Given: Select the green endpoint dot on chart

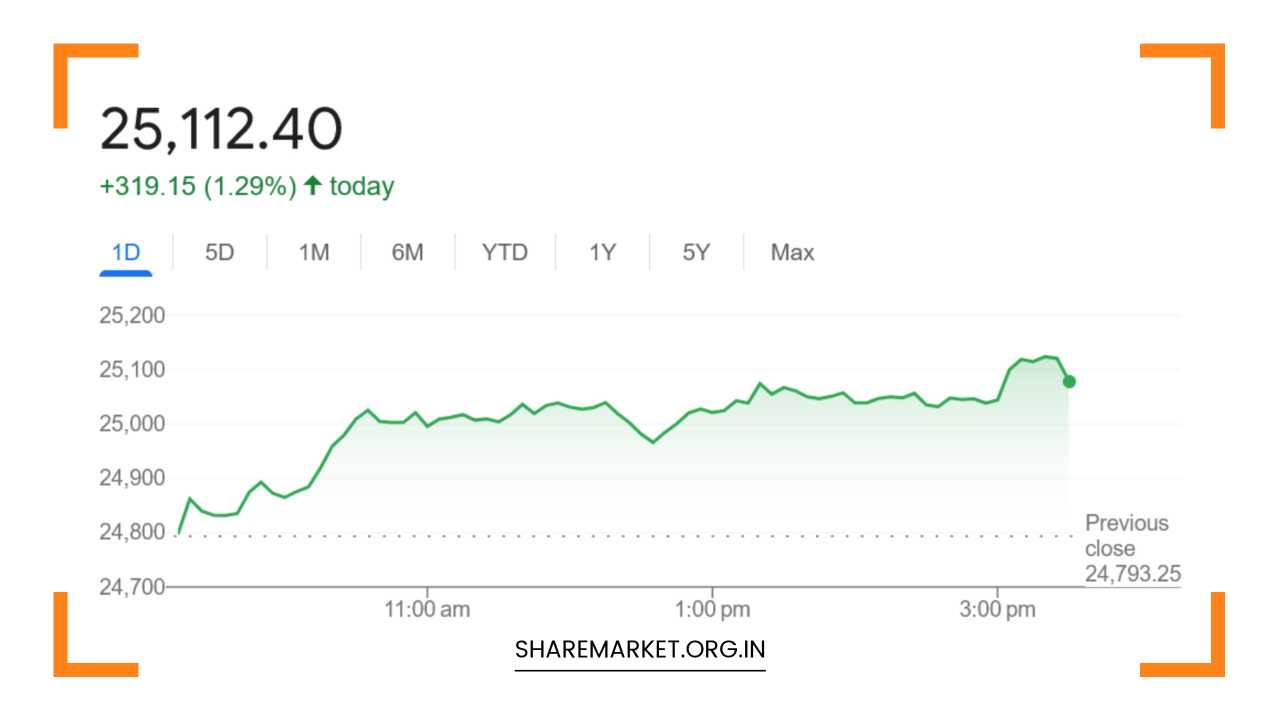Looking at the screenshot, I should click(x=1068, y=381).
